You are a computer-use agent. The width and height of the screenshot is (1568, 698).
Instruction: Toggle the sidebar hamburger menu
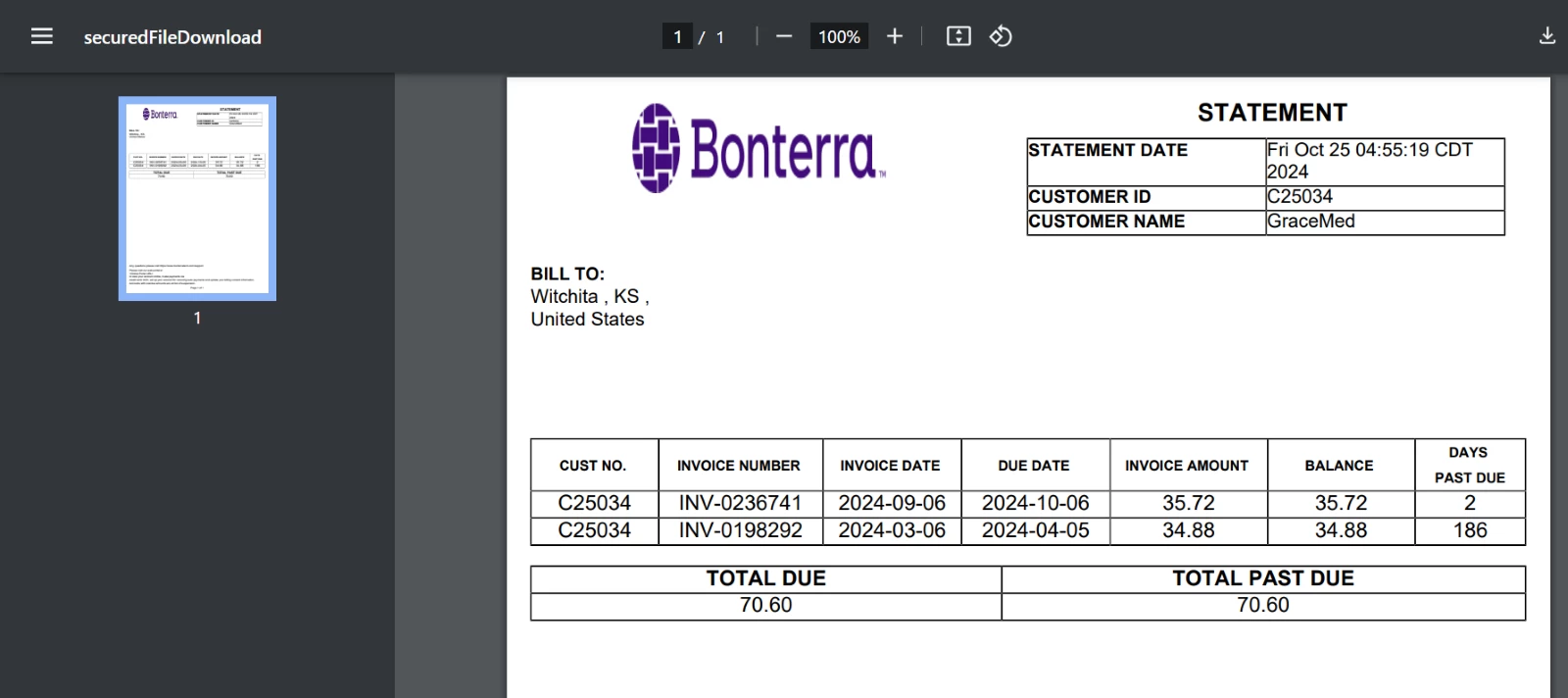41,36
